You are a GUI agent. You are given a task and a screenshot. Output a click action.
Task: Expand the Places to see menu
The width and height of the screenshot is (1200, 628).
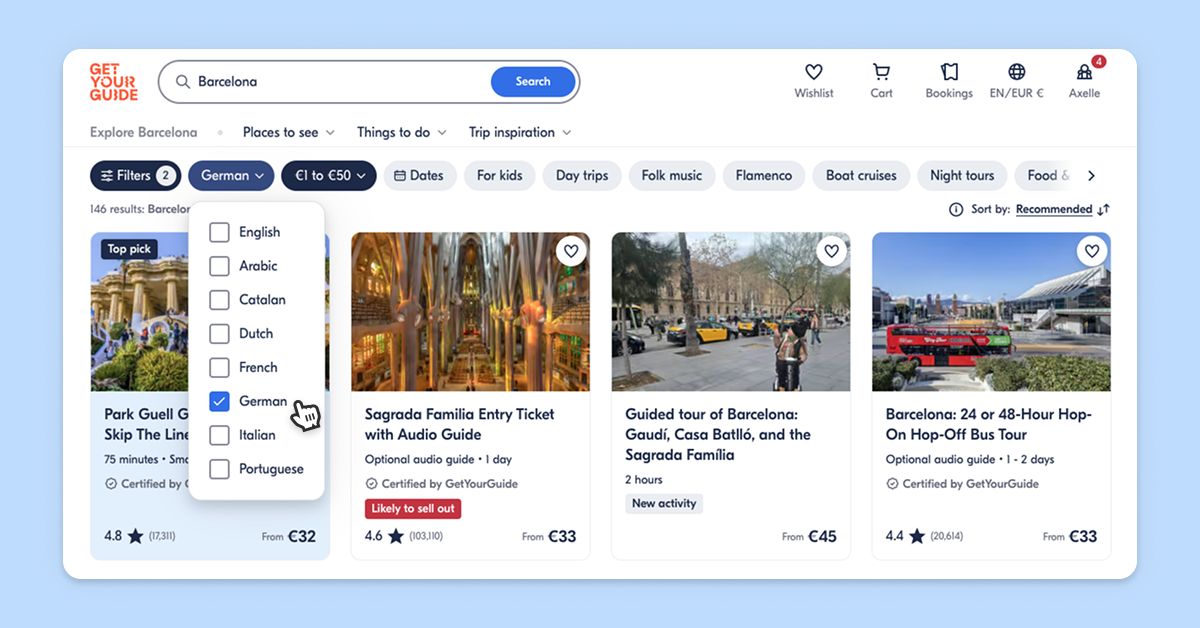pyautogui.click(x=289, y=132)
